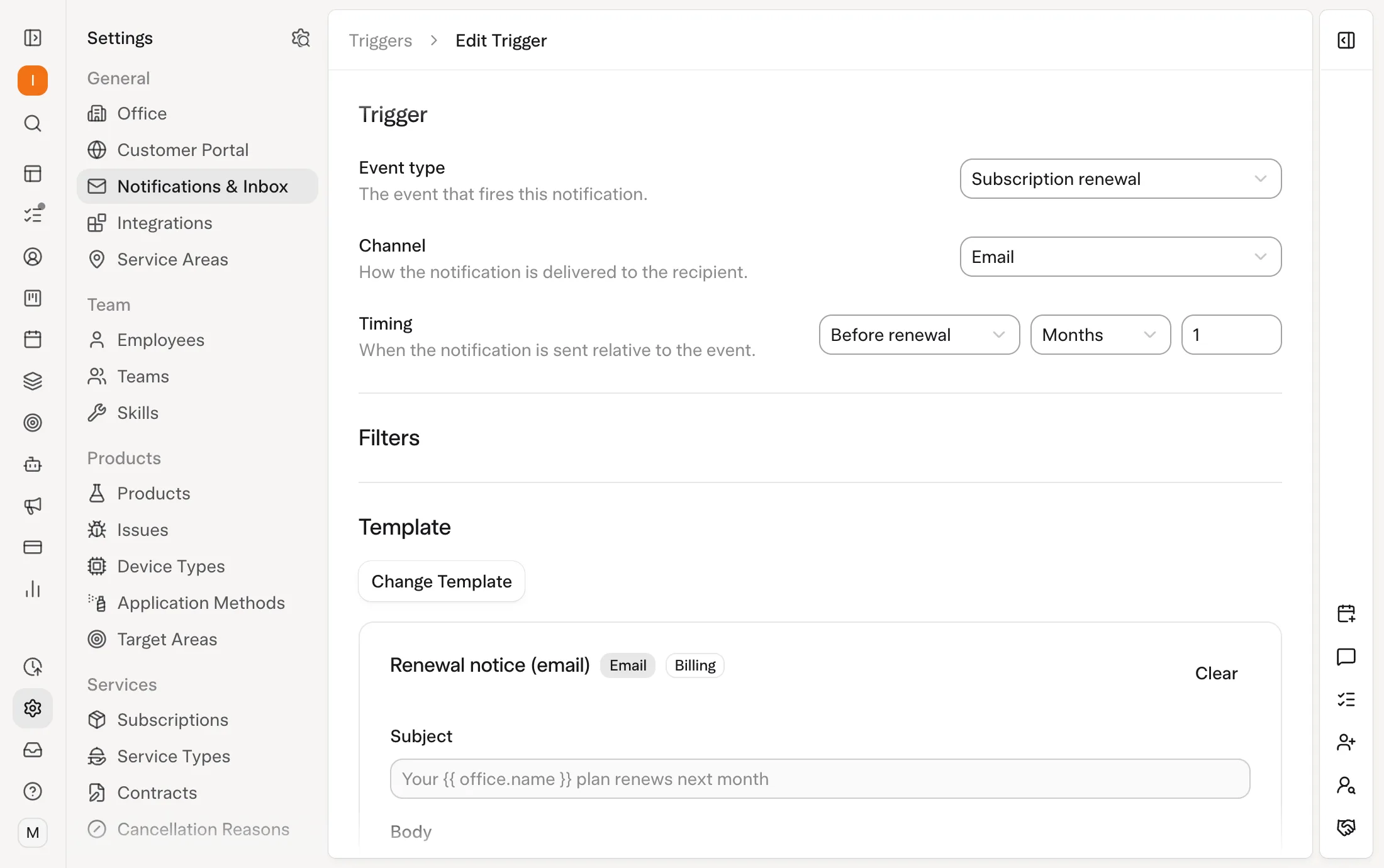Image resolution: width=1384 pixels, height=868 pixels.
Task: Open Customer Portal settings
Action: [x=198, y=150]
